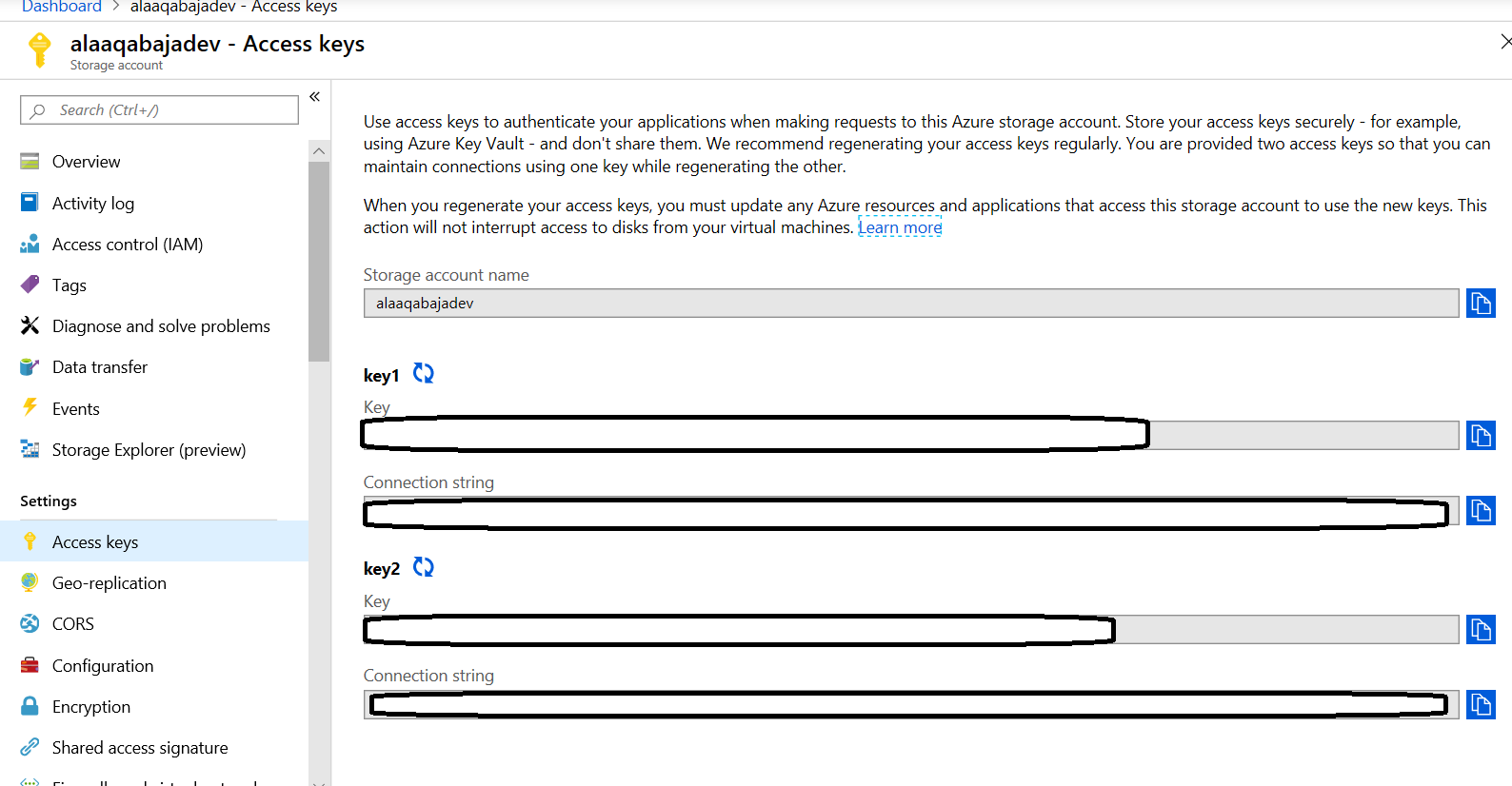Click the Learn more link

pos(900,227)
